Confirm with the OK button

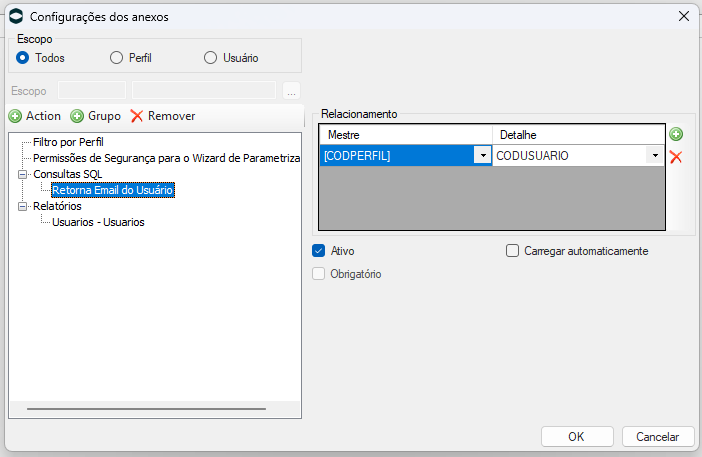(x=577, y=436)
